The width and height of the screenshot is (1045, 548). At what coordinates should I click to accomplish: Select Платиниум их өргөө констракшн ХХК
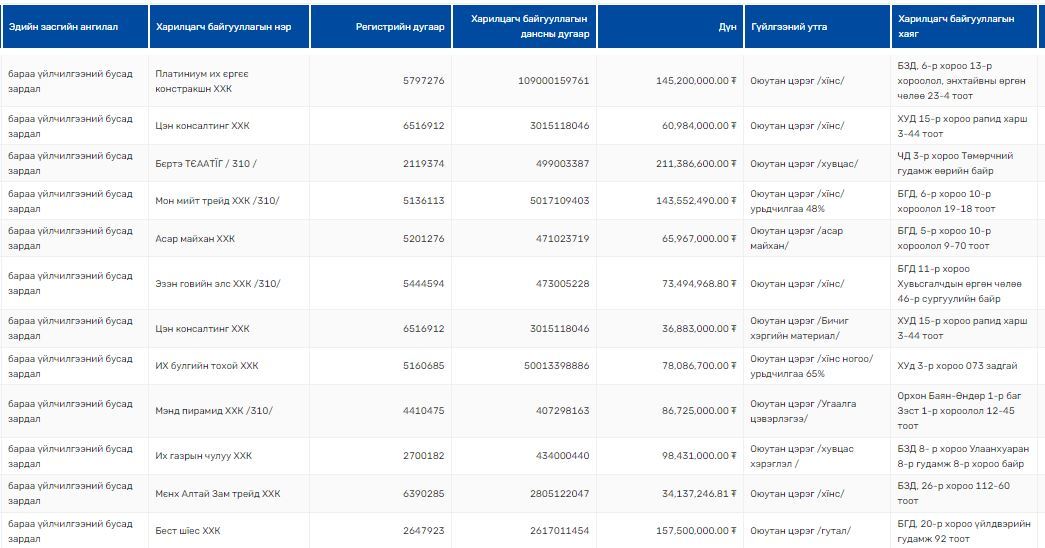(202, 81)
